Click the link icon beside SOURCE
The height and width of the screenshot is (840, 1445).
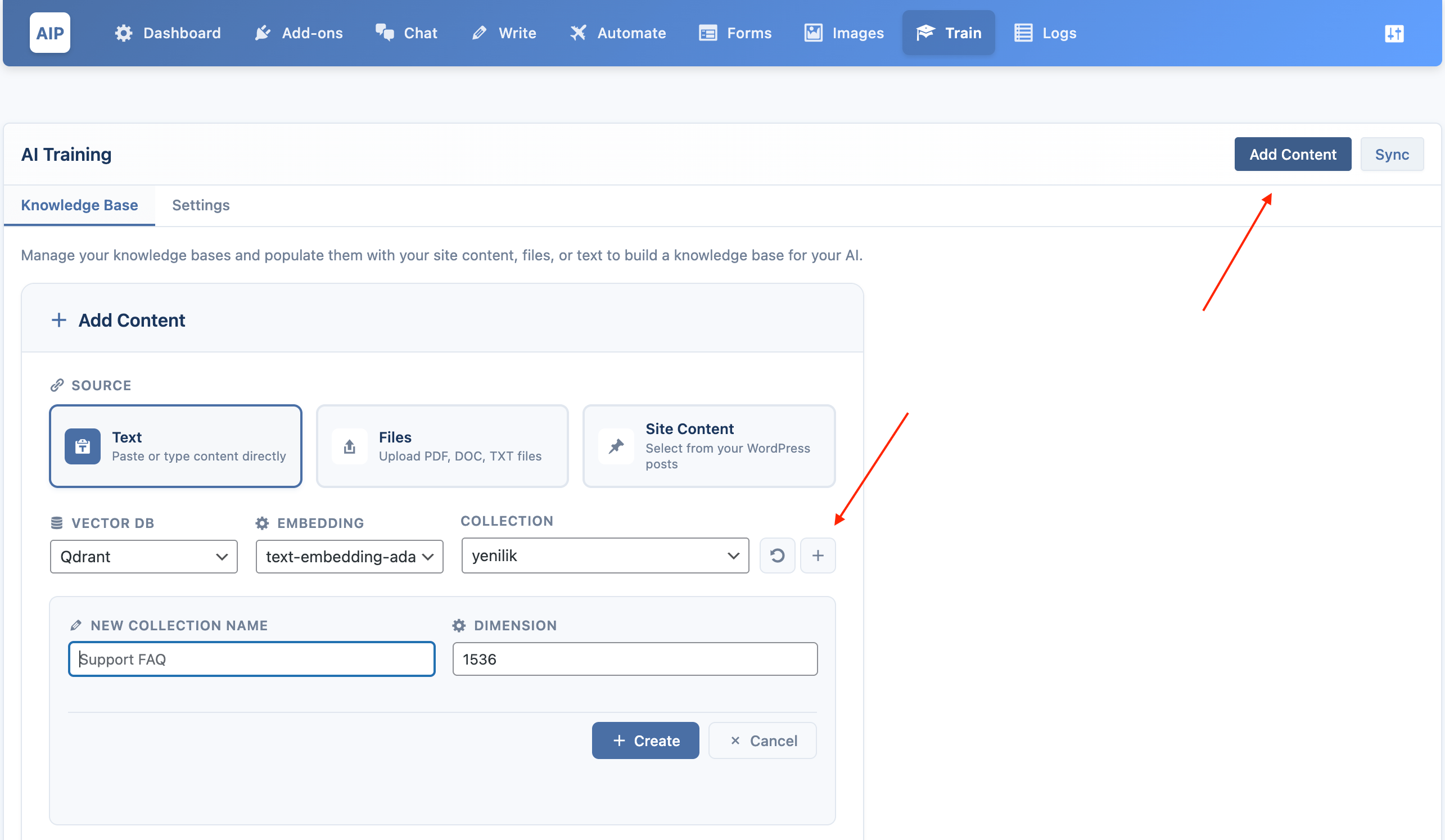(57, 385)
